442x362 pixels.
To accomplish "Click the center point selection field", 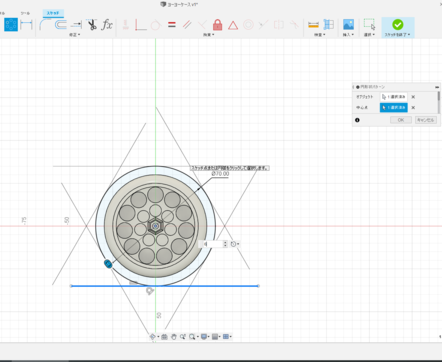I will pos(394,107).
